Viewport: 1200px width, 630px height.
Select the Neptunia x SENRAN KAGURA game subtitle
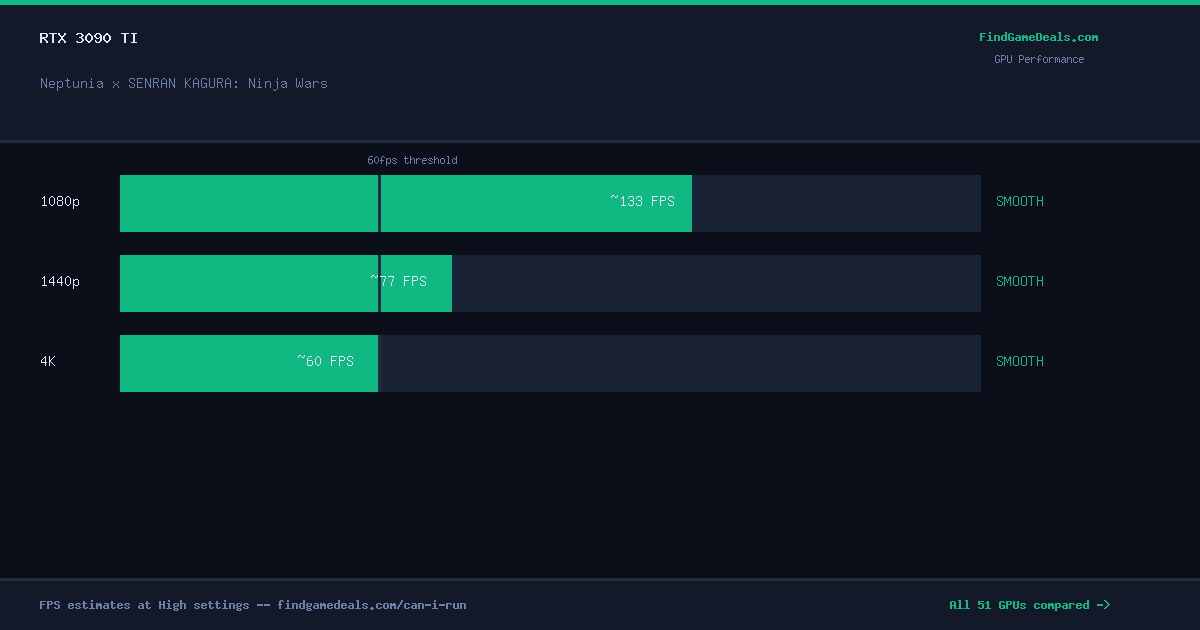(x=184, y=83)
